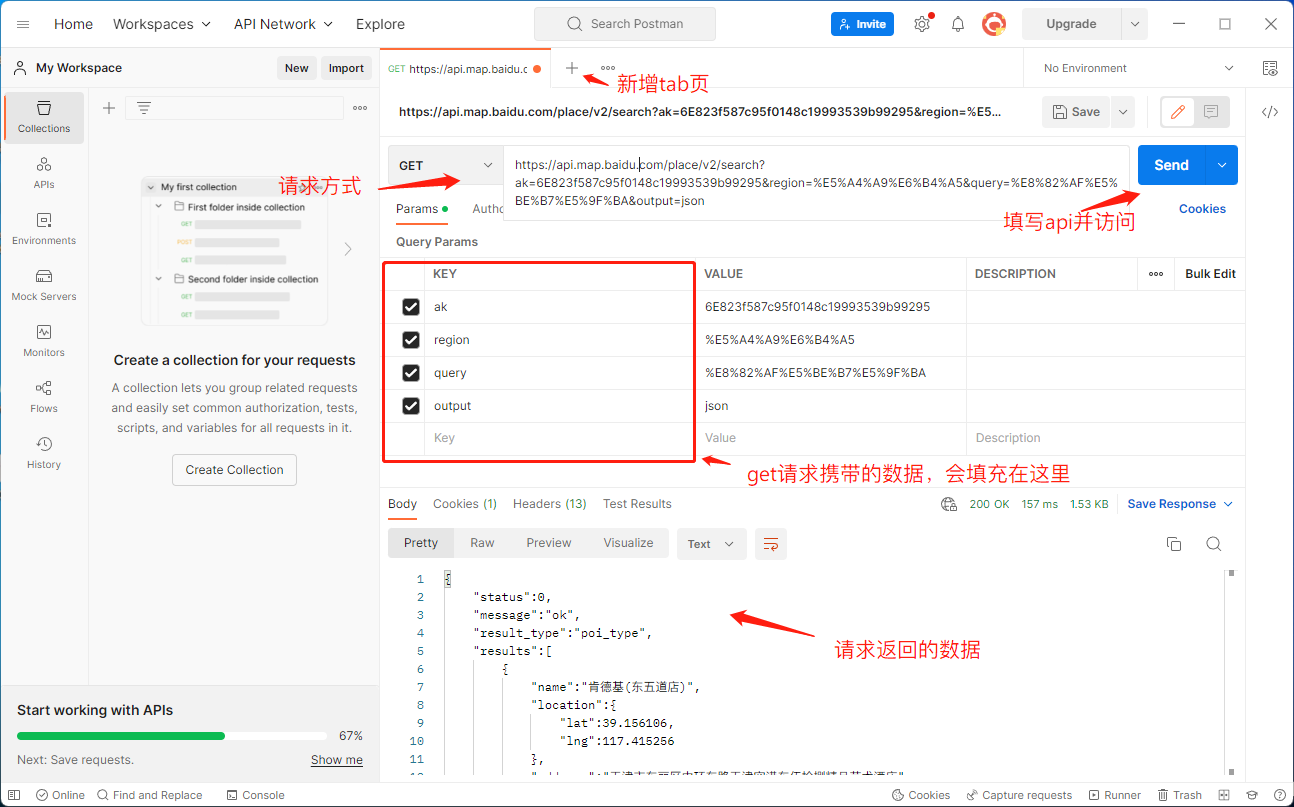Viewport: 1294px width, 807px height.
Task: Open the Upgrade dropdown arrow
Action: click(x=1135, y=24)
